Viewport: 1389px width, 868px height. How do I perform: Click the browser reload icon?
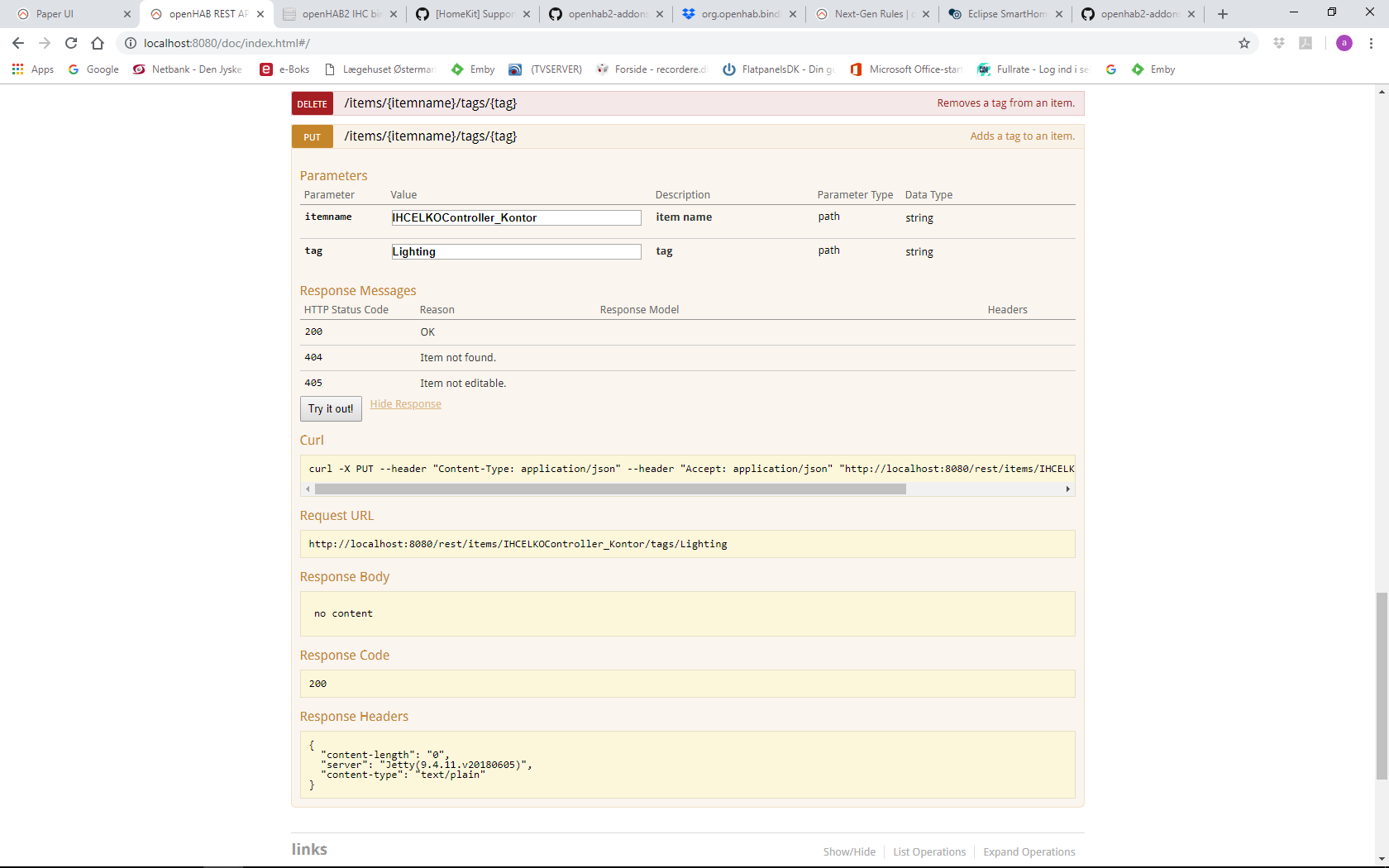[x=71, y=43]
